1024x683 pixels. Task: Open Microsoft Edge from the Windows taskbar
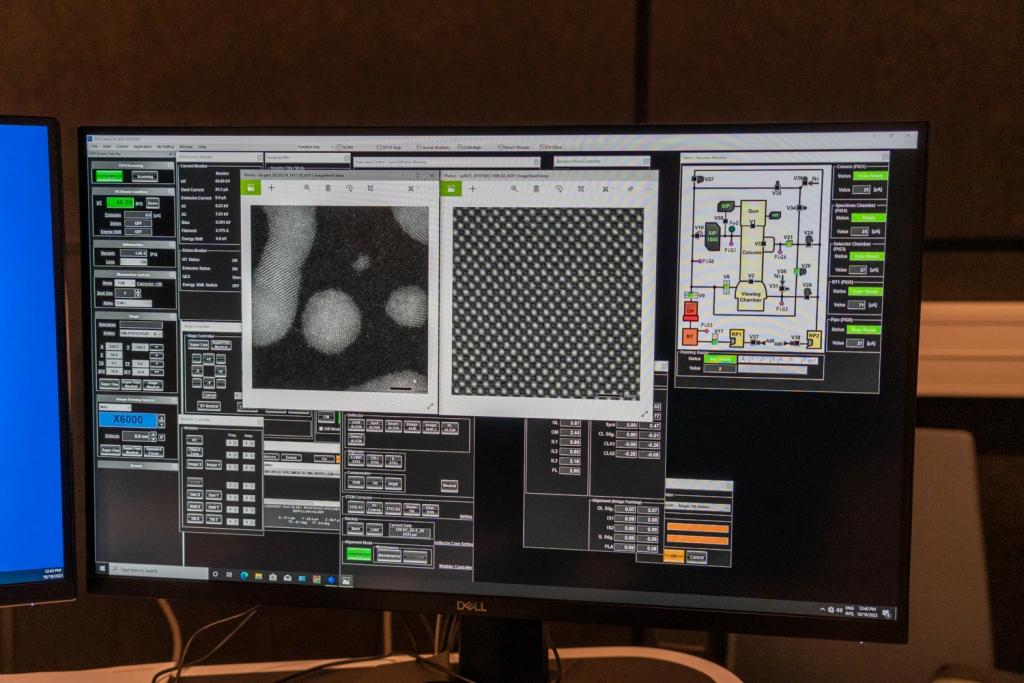click(244, 575)
